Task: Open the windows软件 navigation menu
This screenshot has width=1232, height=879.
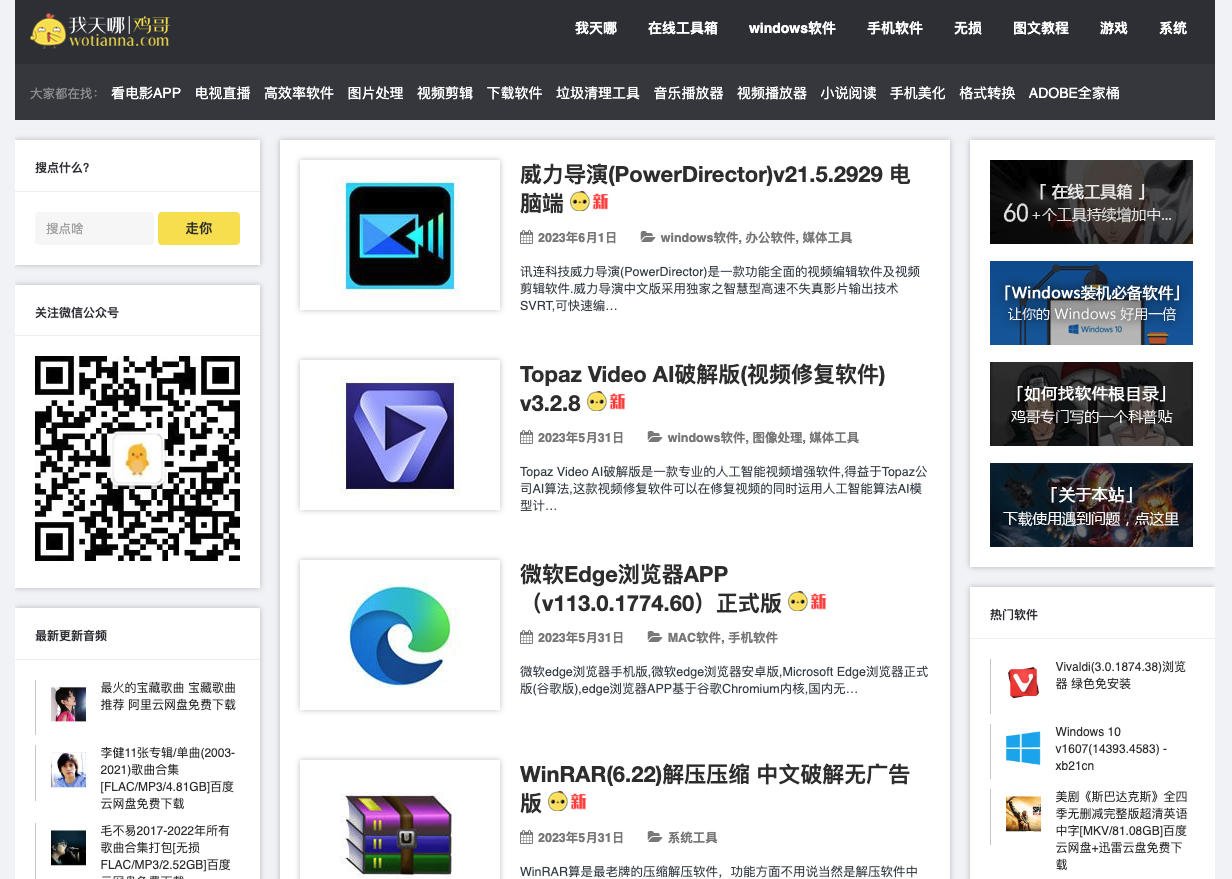Action: [x=792, y=28]
